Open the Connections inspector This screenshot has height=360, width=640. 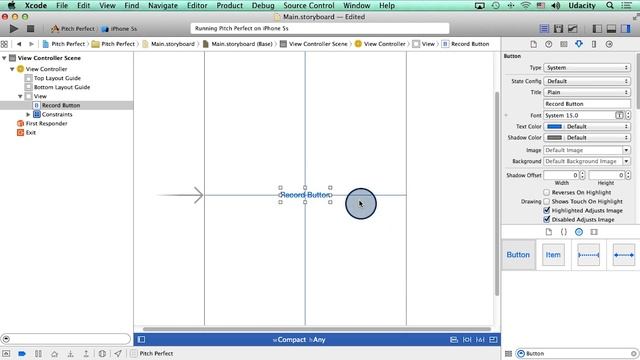tap(609, 44)
